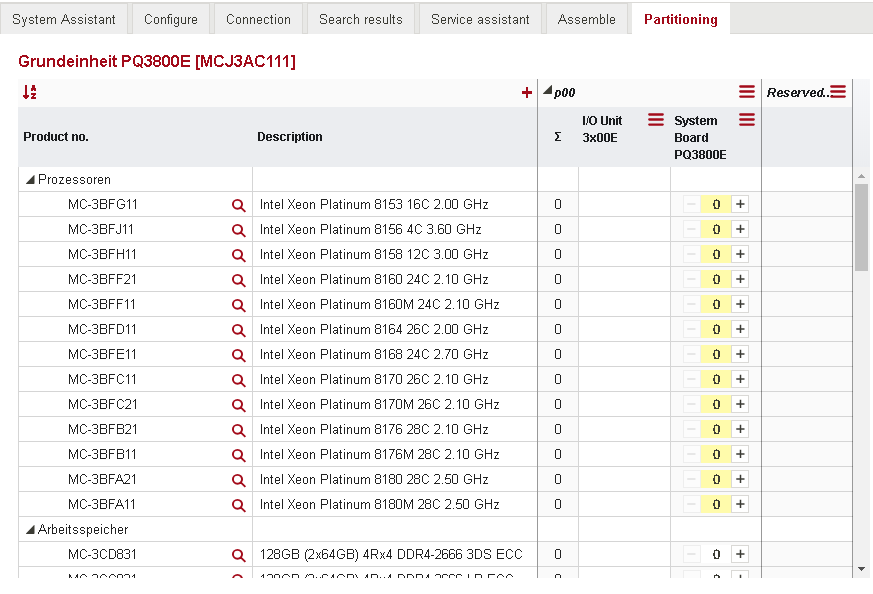Viewport: 873px width, 594px height.
Task: Collapse the Prozessoren group
Action: click(x=31, y=180)
